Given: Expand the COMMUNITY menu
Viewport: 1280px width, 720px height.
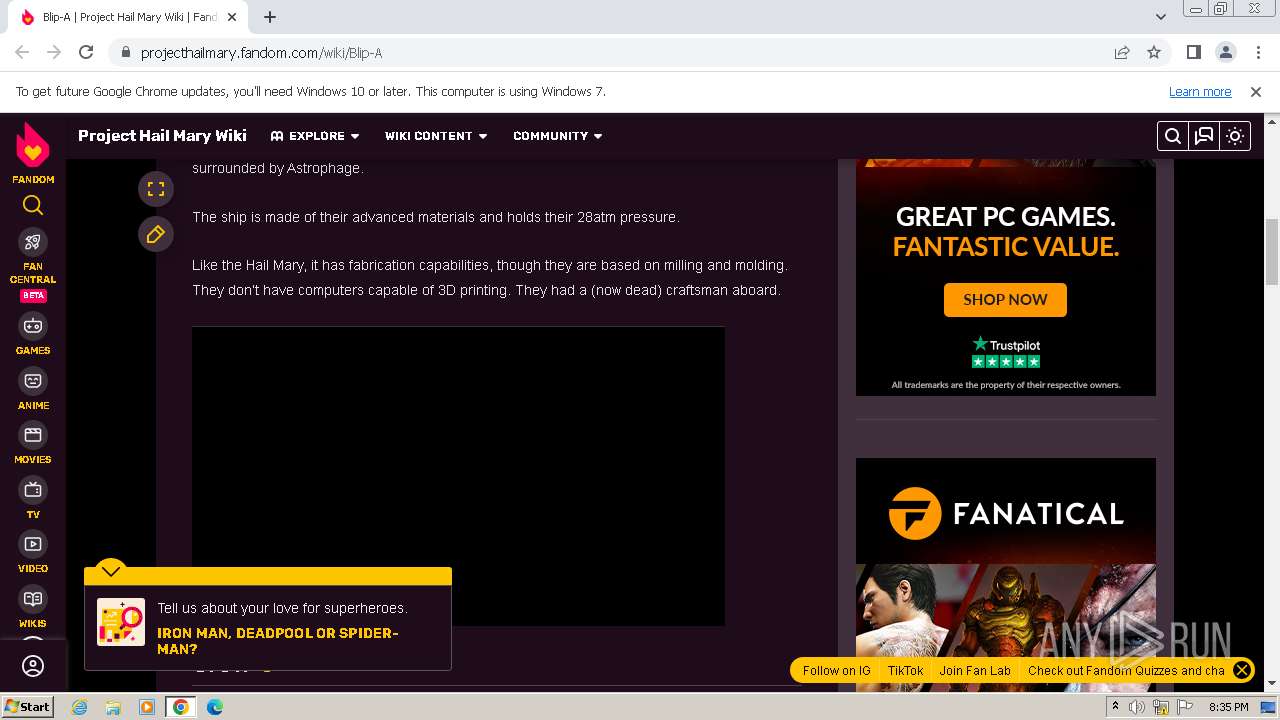Looking at the screenshot, I should point(558,136).
